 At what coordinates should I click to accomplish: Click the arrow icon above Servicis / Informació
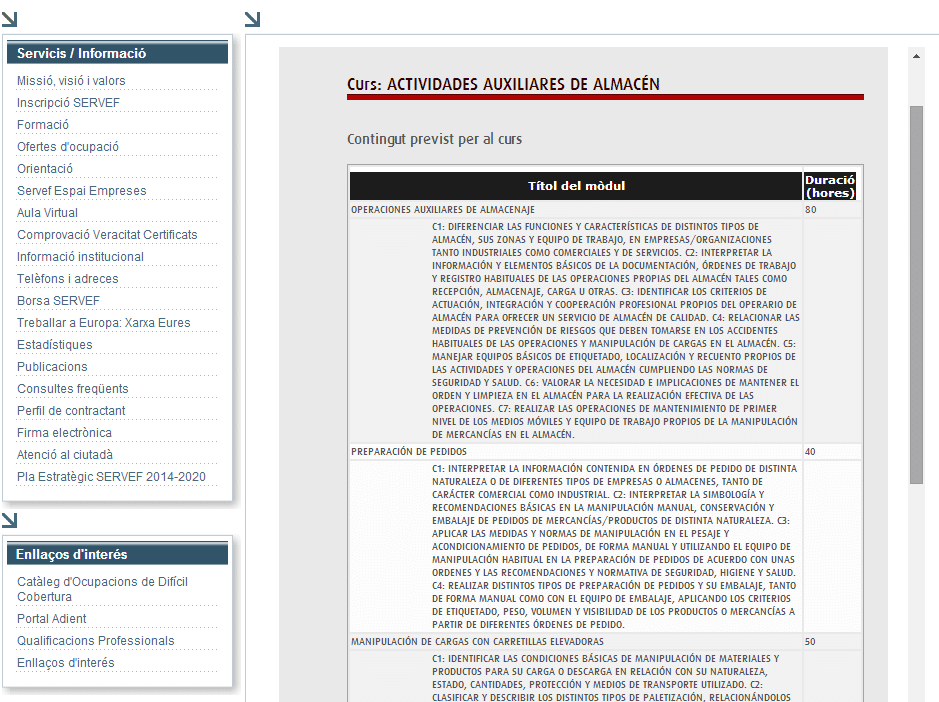(9, 19)
